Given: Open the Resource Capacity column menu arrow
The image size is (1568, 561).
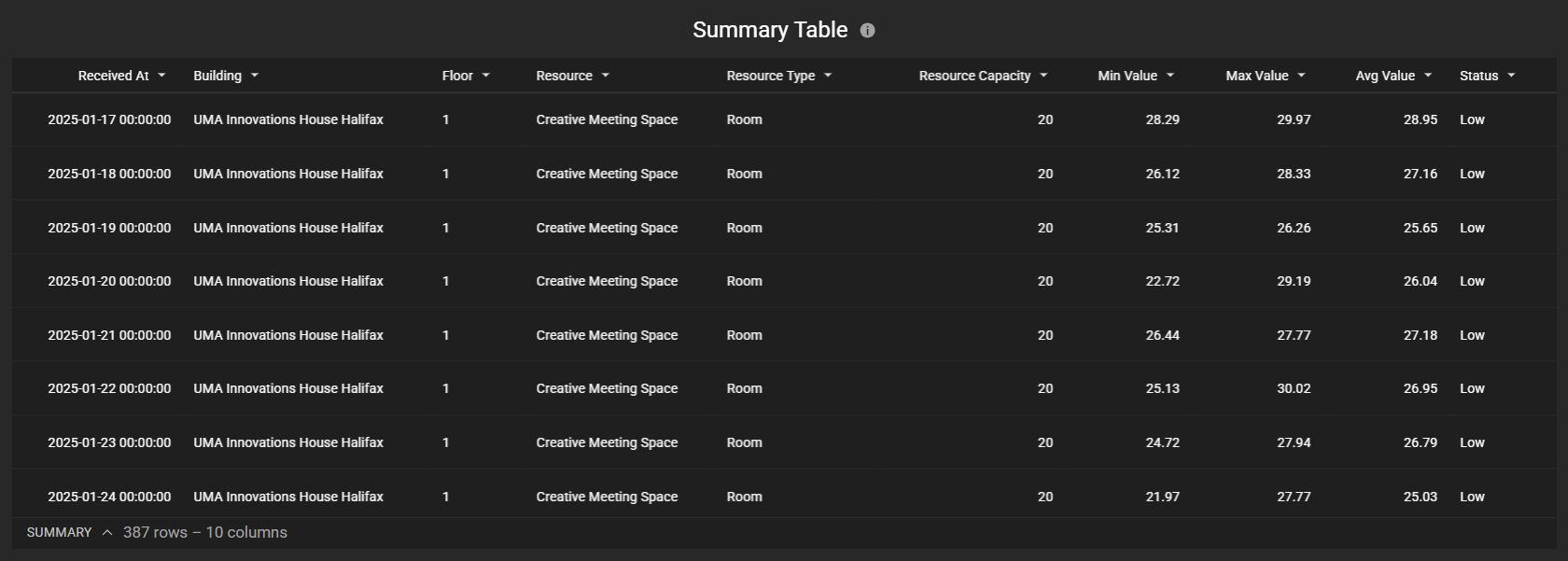Looking at the screenshot, I should pos(1043,76).
